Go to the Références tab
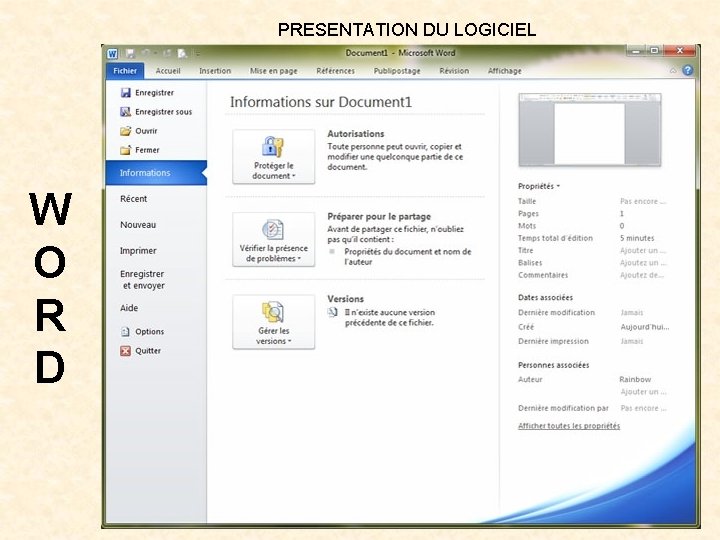 (336, 71)
